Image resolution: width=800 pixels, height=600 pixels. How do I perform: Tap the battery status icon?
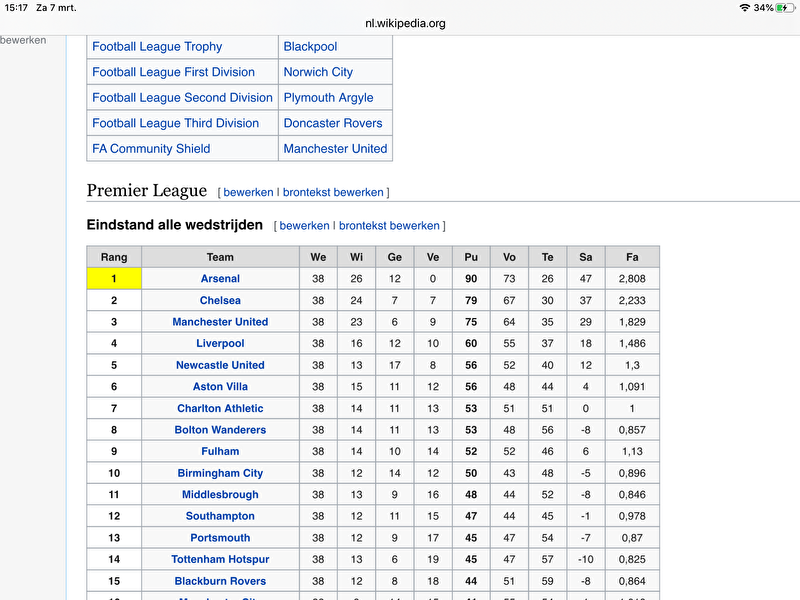point(785,8)
